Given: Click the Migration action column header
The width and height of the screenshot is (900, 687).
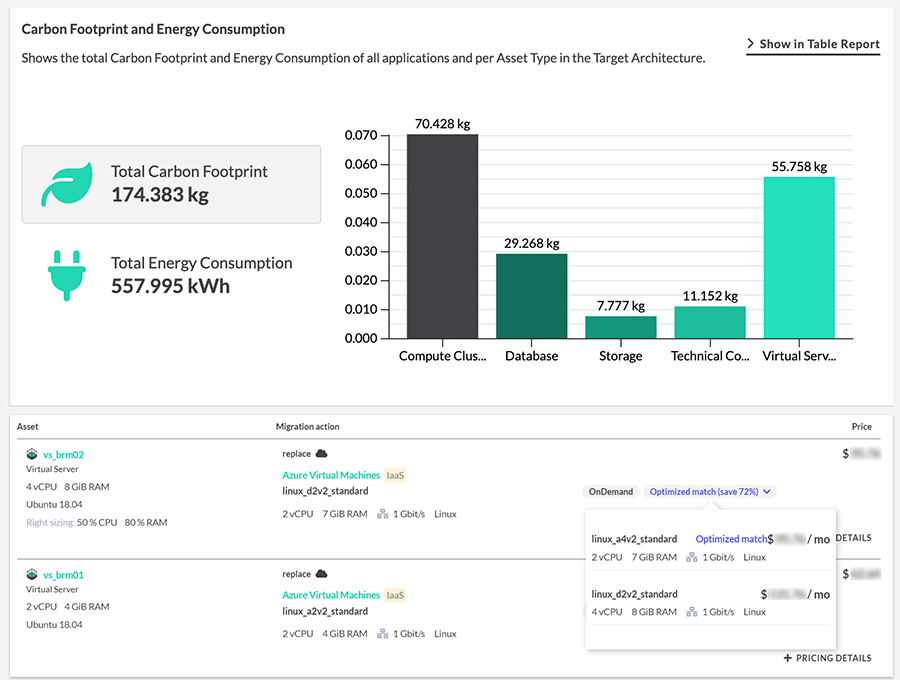Looking at the screenshot, I should (308, 426).
